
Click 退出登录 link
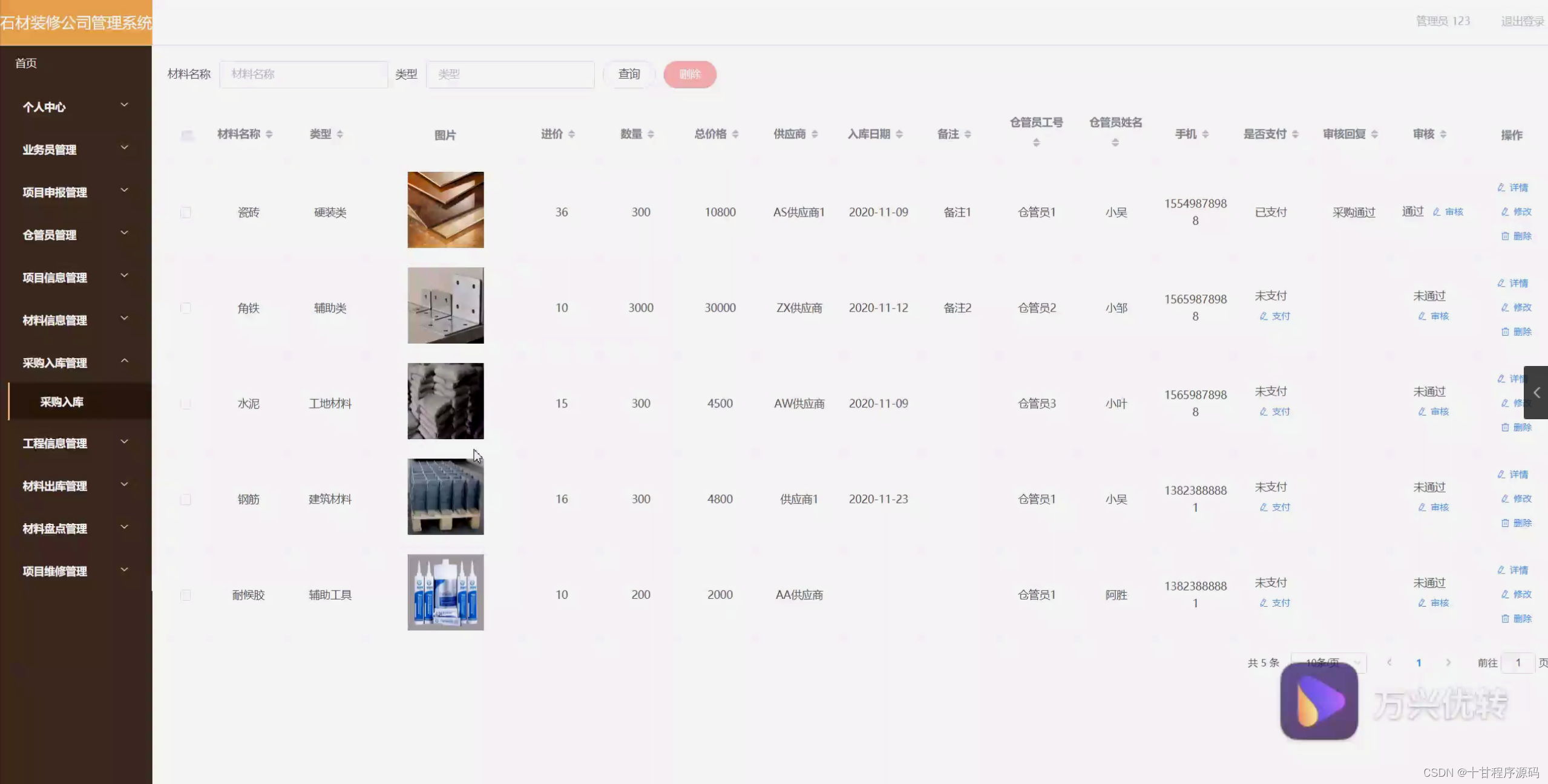(1521, 21)
